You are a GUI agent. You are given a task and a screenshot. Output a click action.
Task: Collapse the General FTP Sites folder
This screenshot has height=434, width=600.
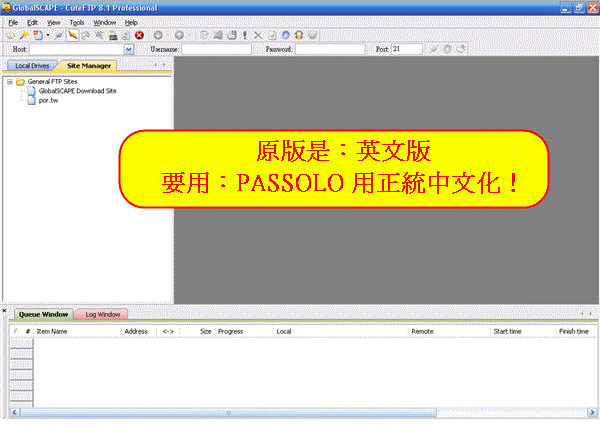click(9, 82)
